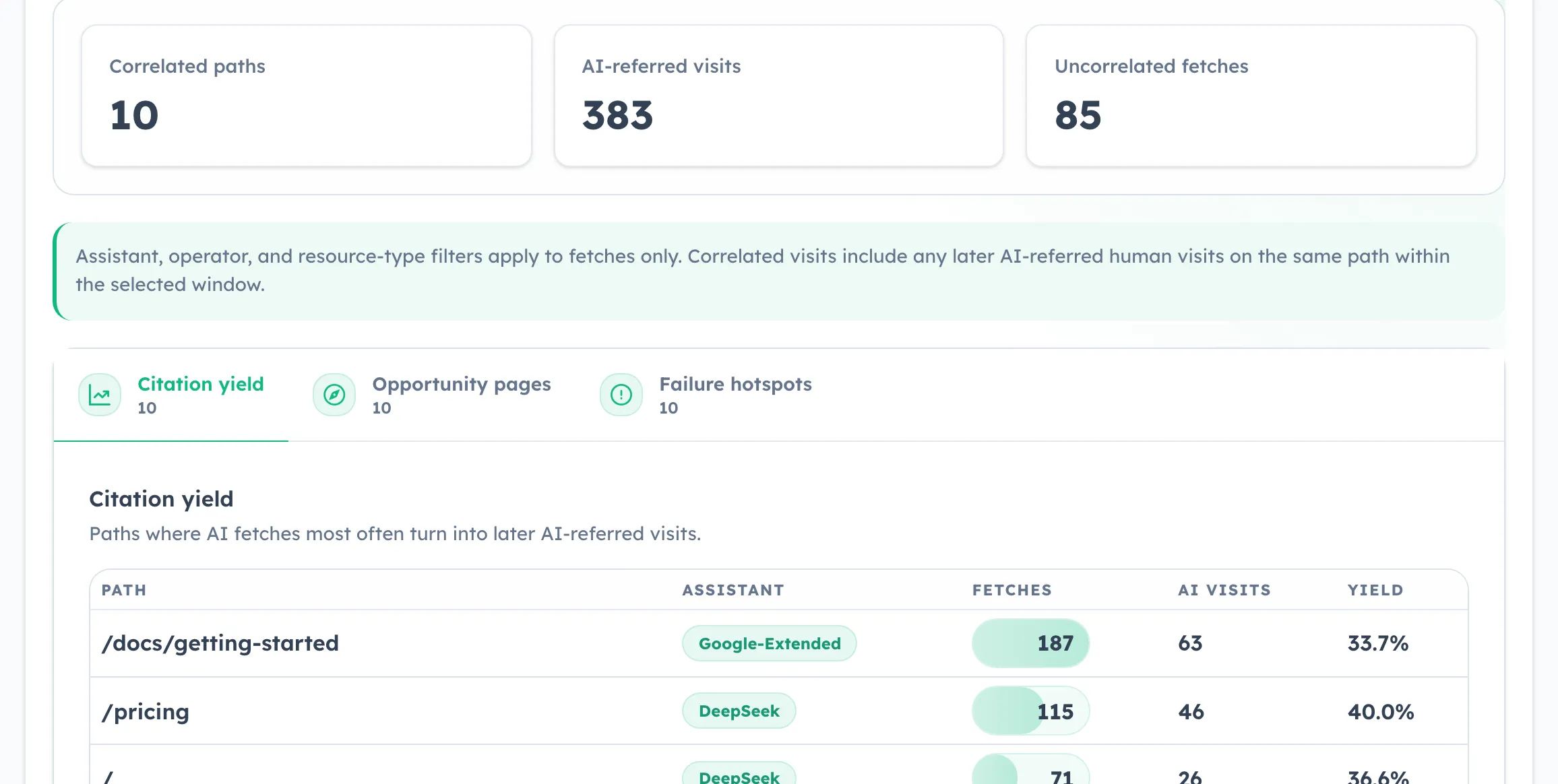Click the AI VISITS column header
Screen dimensions: 1558x784
[1224, 590]
